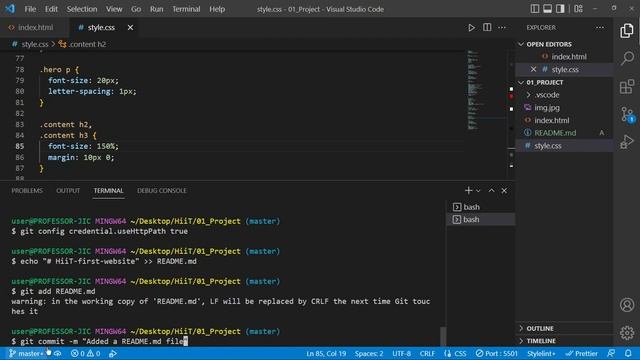Toggle the primary side bar layout icon
Image resolution: width=640 pixels, height=360 pixels.
pos(535,9)
